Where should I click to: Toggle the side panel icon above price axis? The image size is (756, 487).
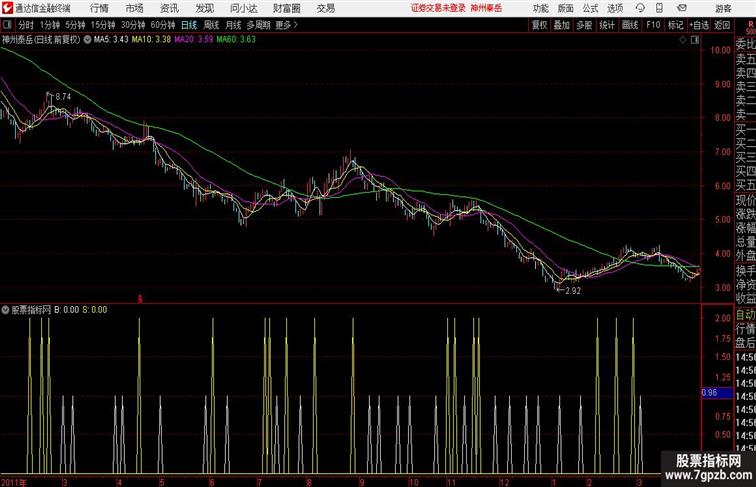click(x=695, y=40)
